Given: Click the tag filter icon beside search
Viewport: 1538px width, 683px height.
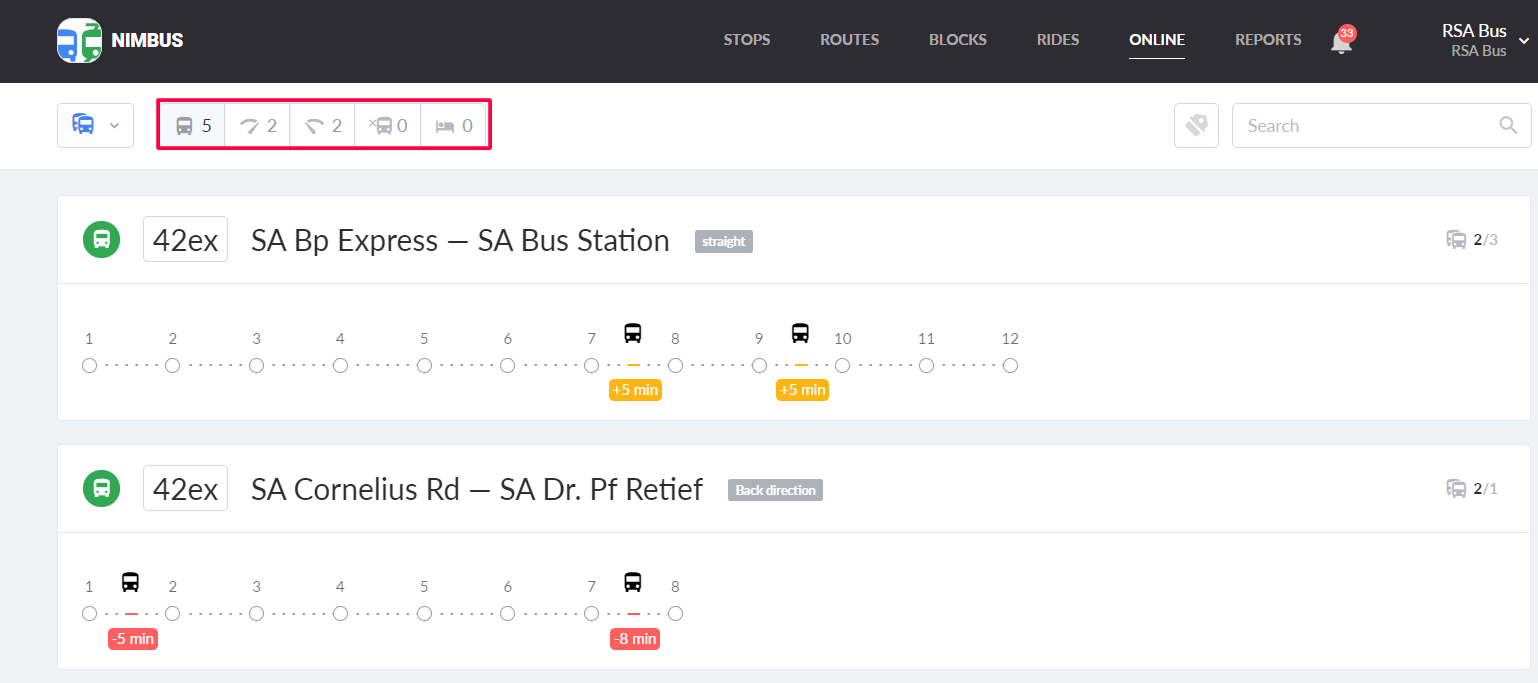Looking at the screenshot, I should (x=1196, y=125).
